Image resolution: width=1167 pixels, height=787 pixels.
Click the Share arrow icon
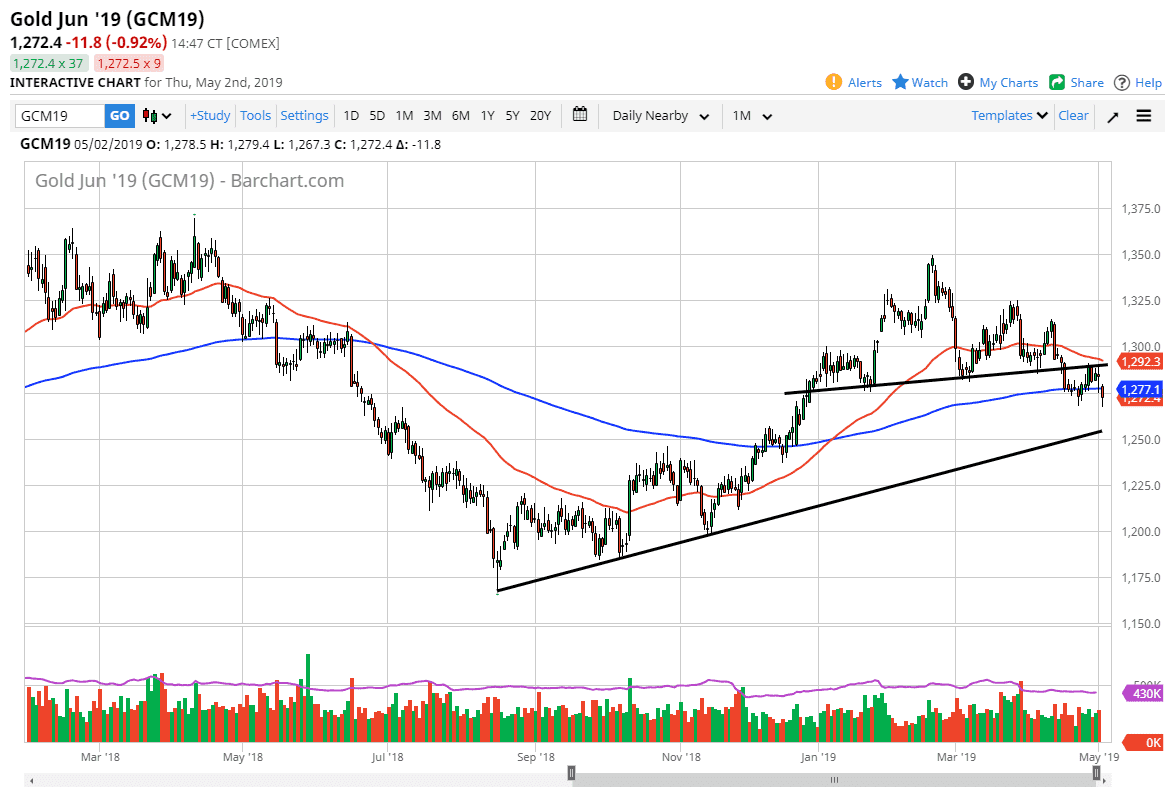[1057, 82]
